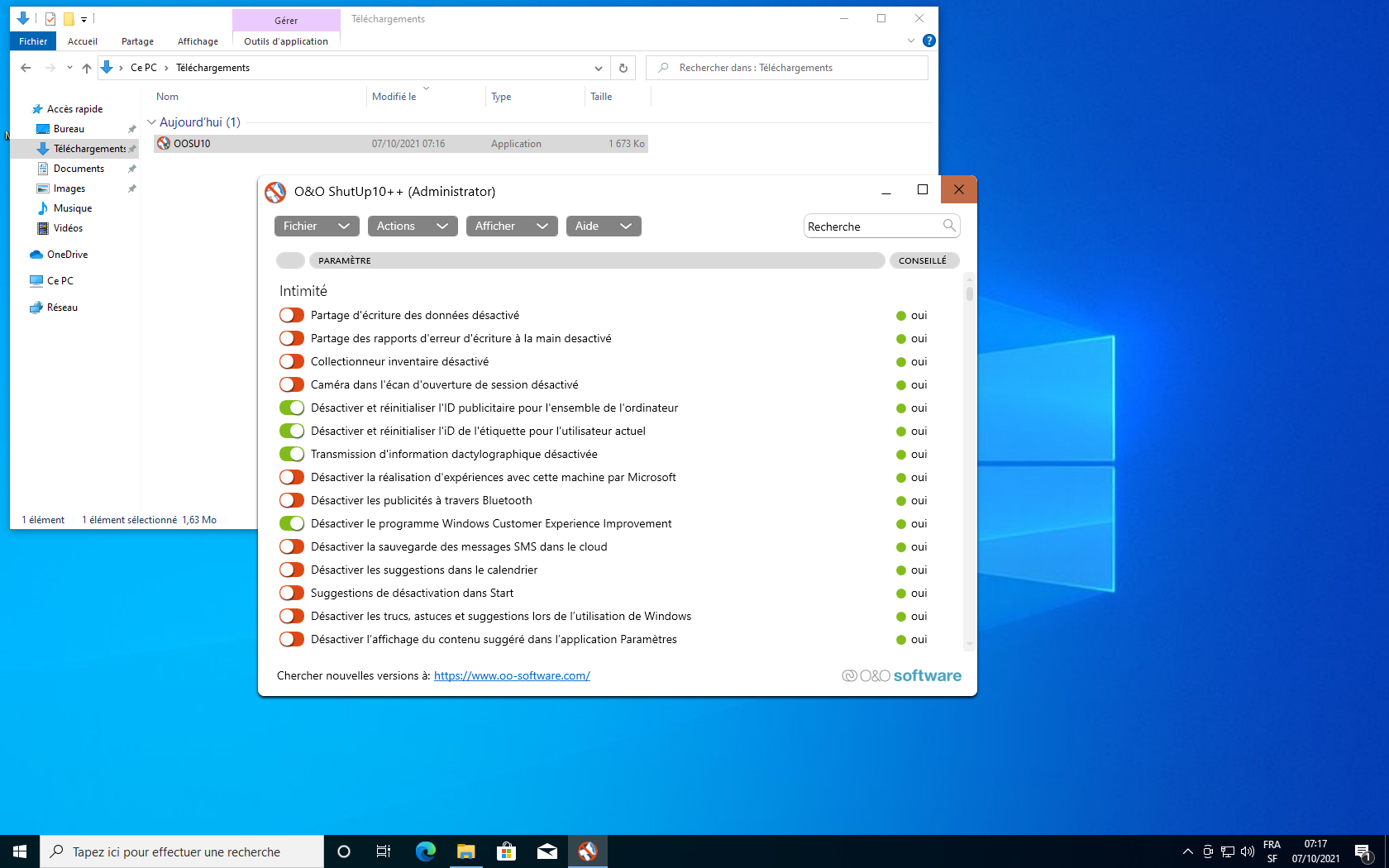Switch to the Accueil ribbon tab
This screenshot has height=868, width=1389.
[x=83, y=41]
